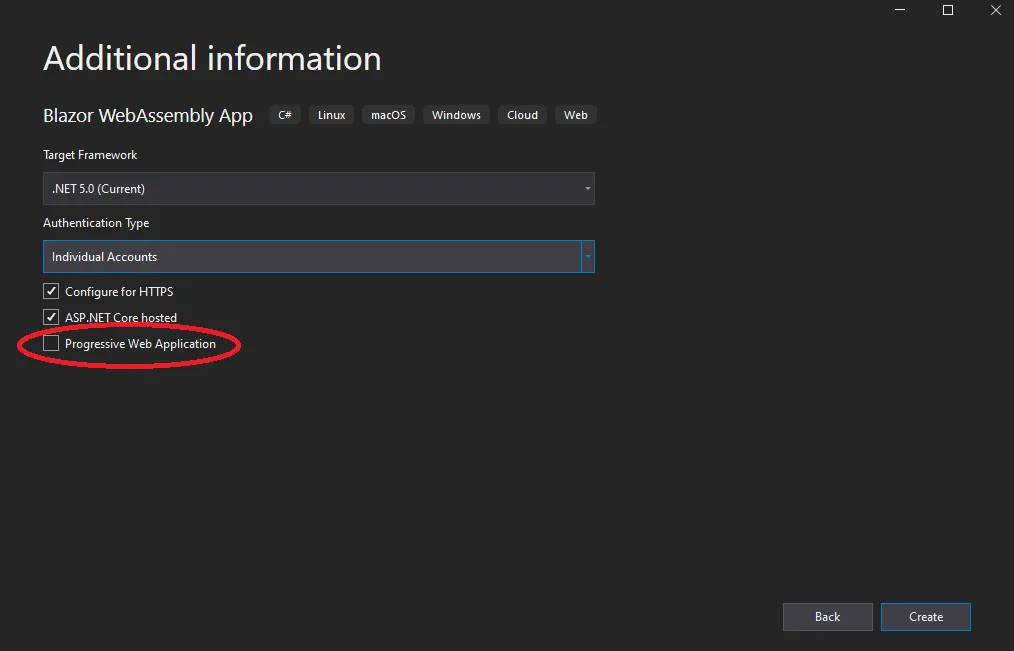Go Back to previous step
Viewport: 1014px width, 651px height.
click(x=828, y=617)
